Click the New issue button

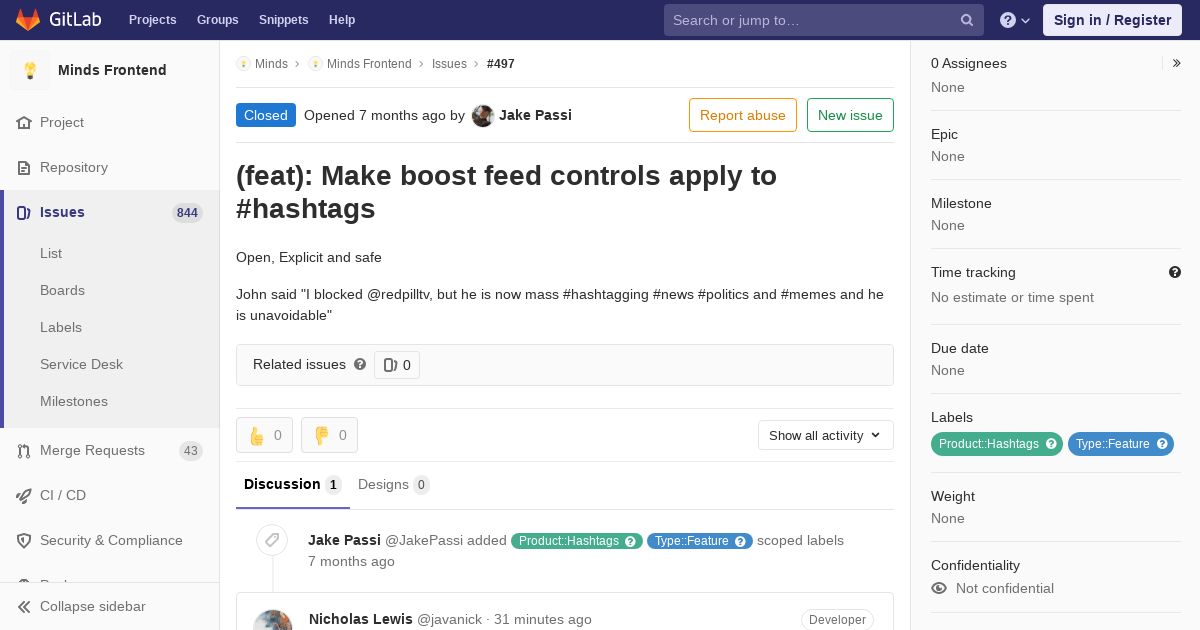pyautogui.click(x=850, y=115)
